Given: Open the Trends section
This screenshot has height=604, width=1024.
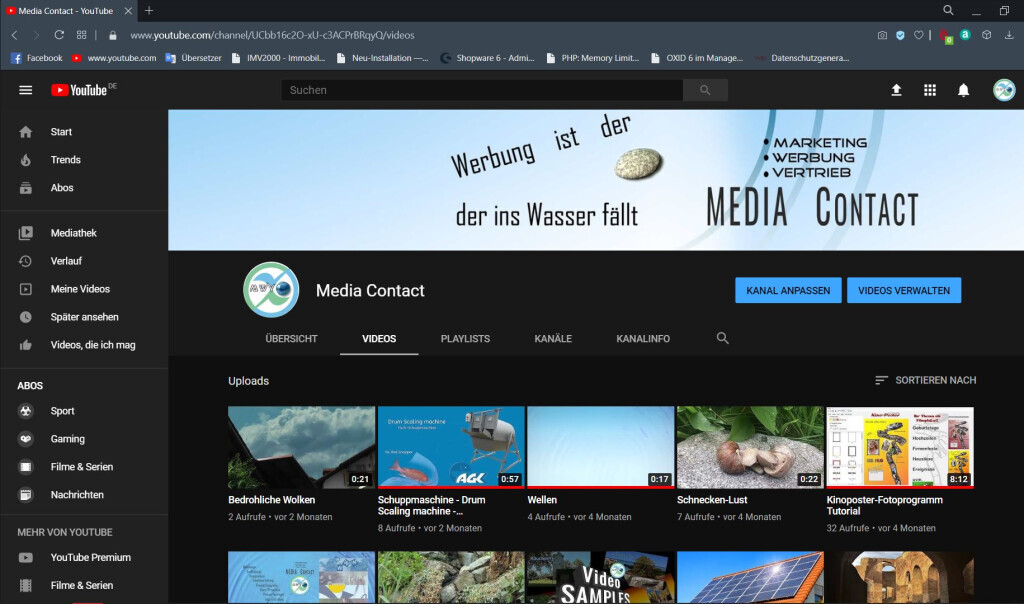Looking at the screenshot, I should tap(64, 159).
